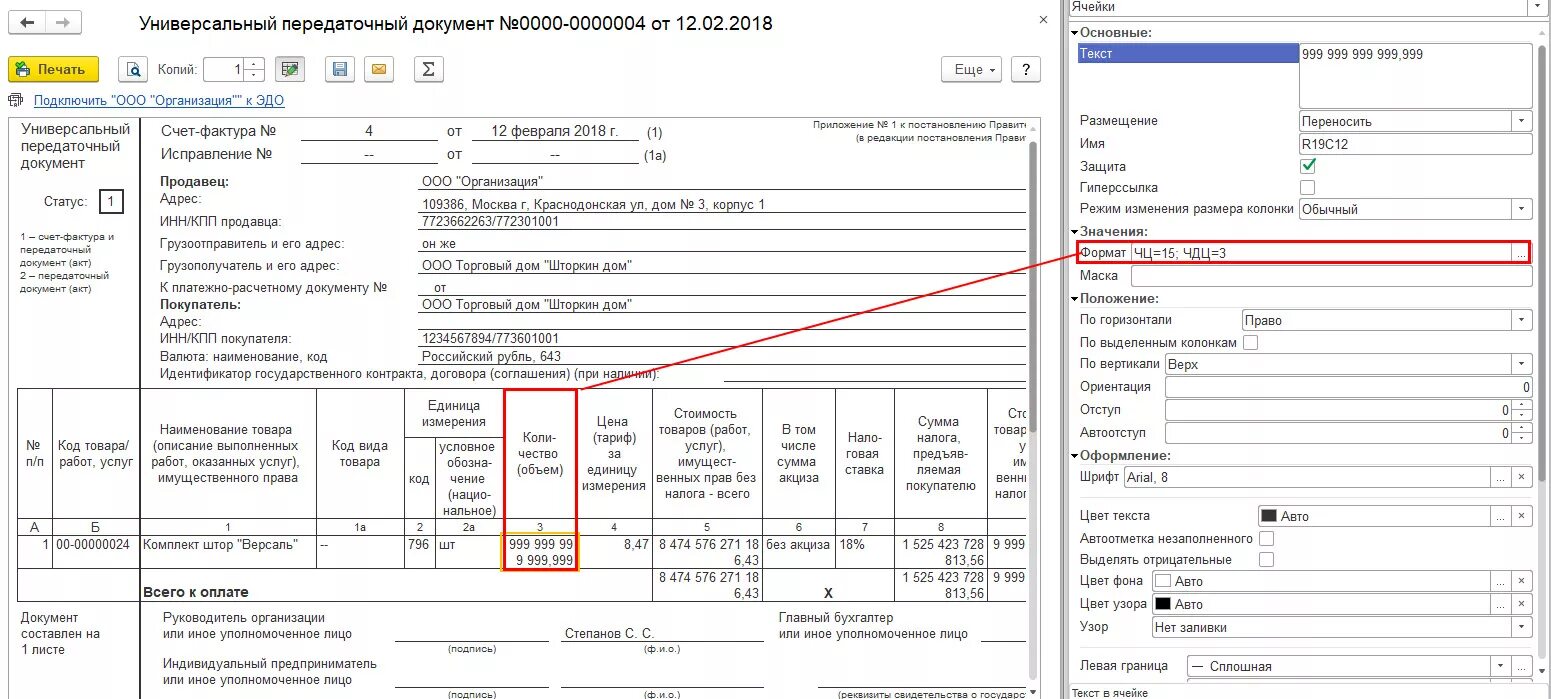Open the Ячейки object dropdown at panel top
This screenshot has height=699, width=1551.
click(x=1536, y=7)
